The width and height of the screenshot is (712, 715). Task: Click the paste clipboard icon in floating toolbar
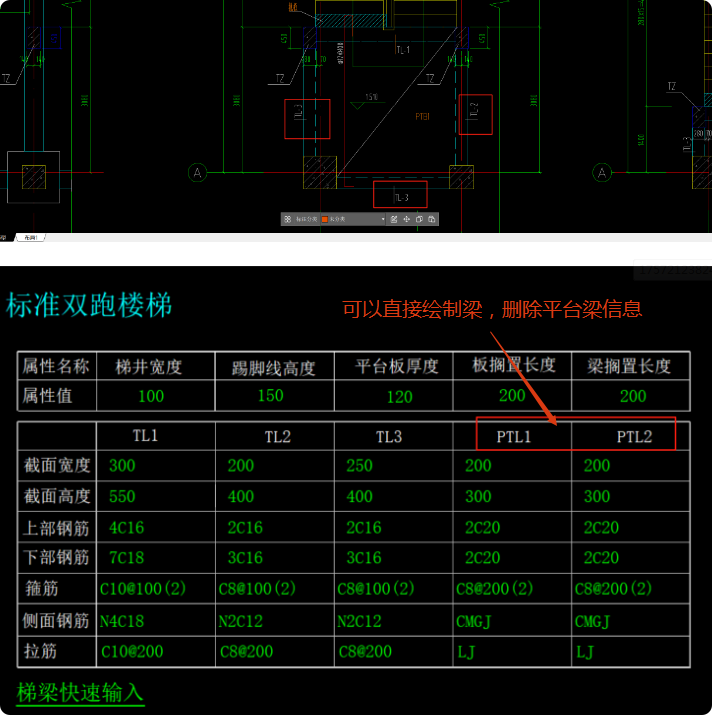point(431,219)
